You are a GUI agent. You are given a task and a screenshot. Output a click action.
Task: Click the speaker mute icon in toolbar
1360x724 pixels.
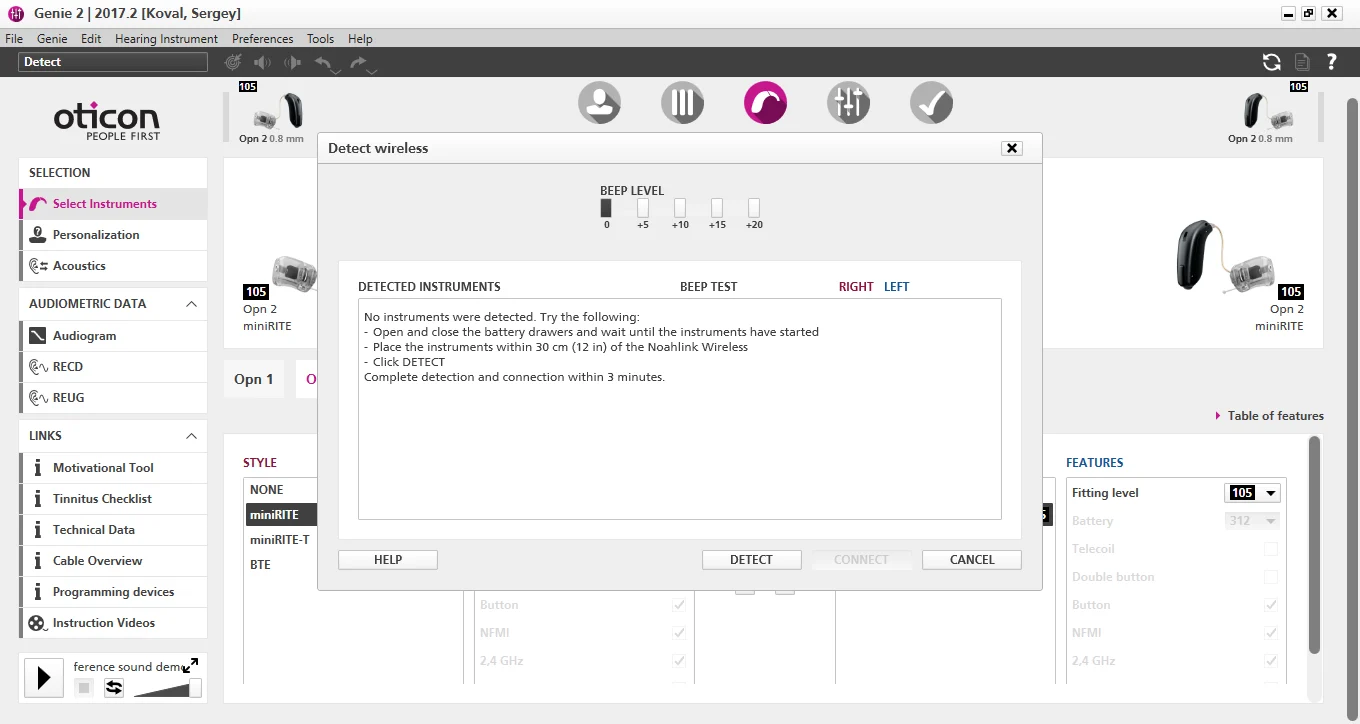(263, 62)
